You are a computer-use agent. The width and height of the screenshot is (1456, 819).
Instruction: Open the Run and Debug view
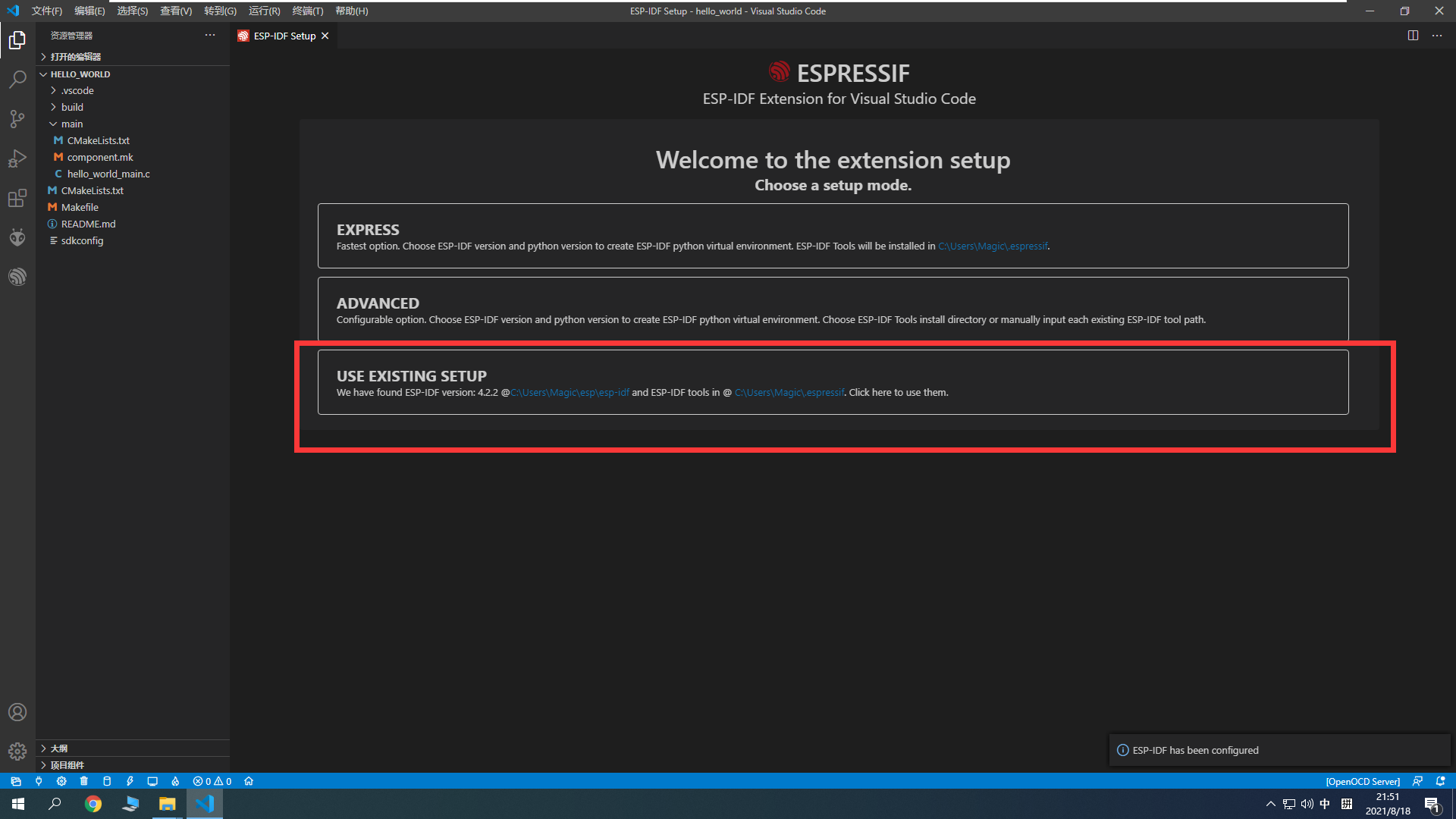17,159
